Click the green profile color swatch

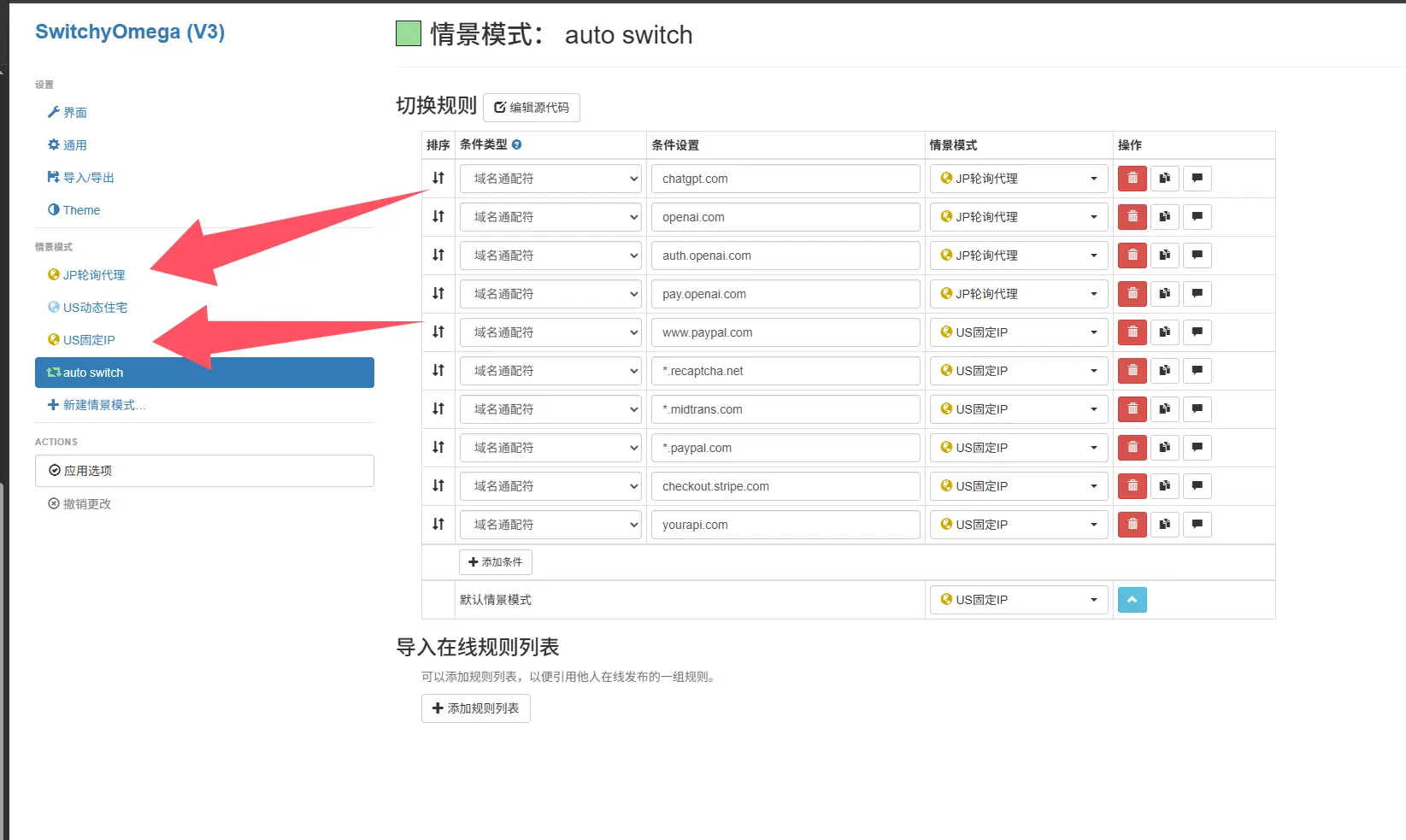coord(409,34)
